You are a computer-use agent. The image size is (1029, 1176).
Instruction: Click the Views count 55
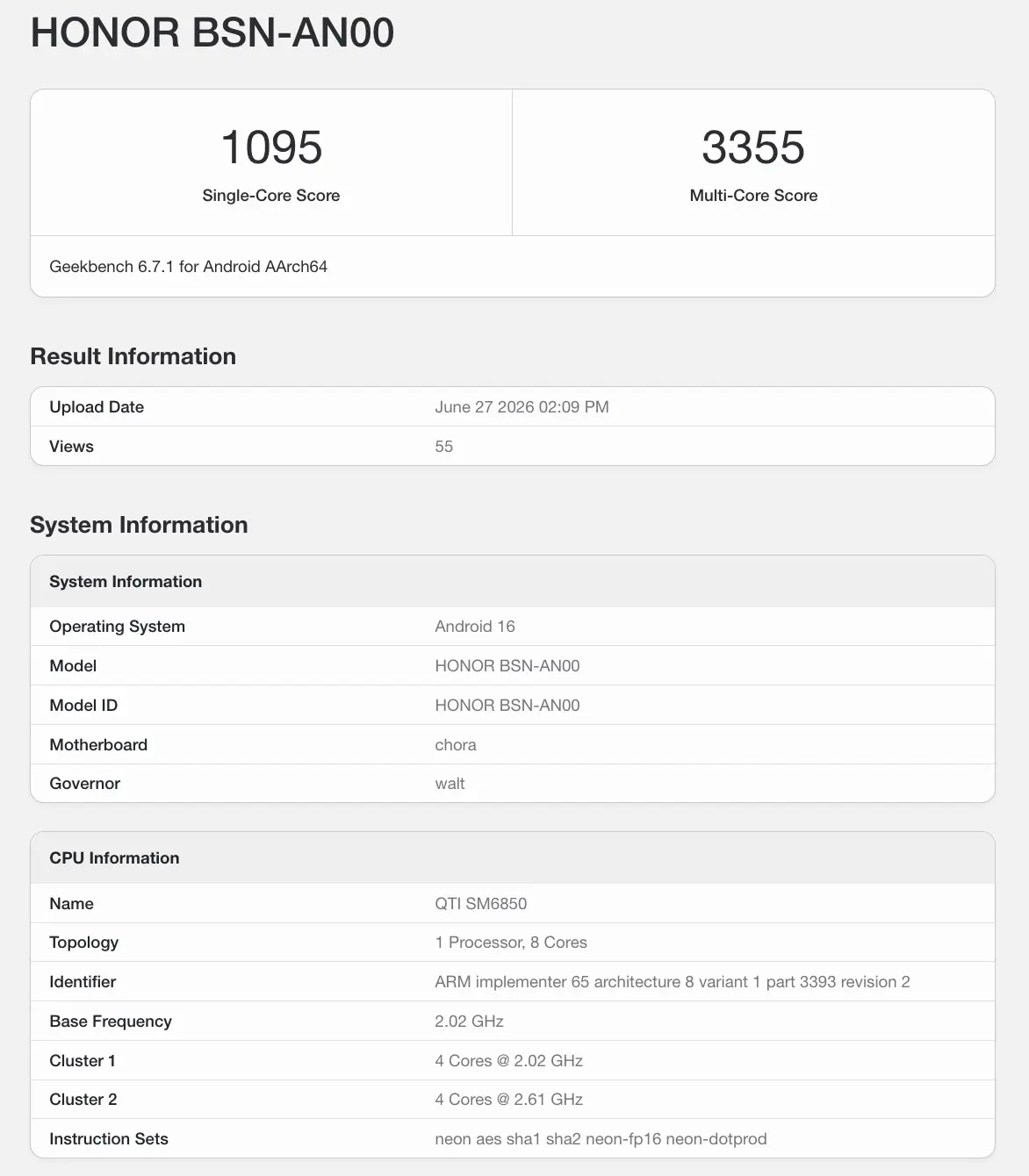[x=443, y=447]
